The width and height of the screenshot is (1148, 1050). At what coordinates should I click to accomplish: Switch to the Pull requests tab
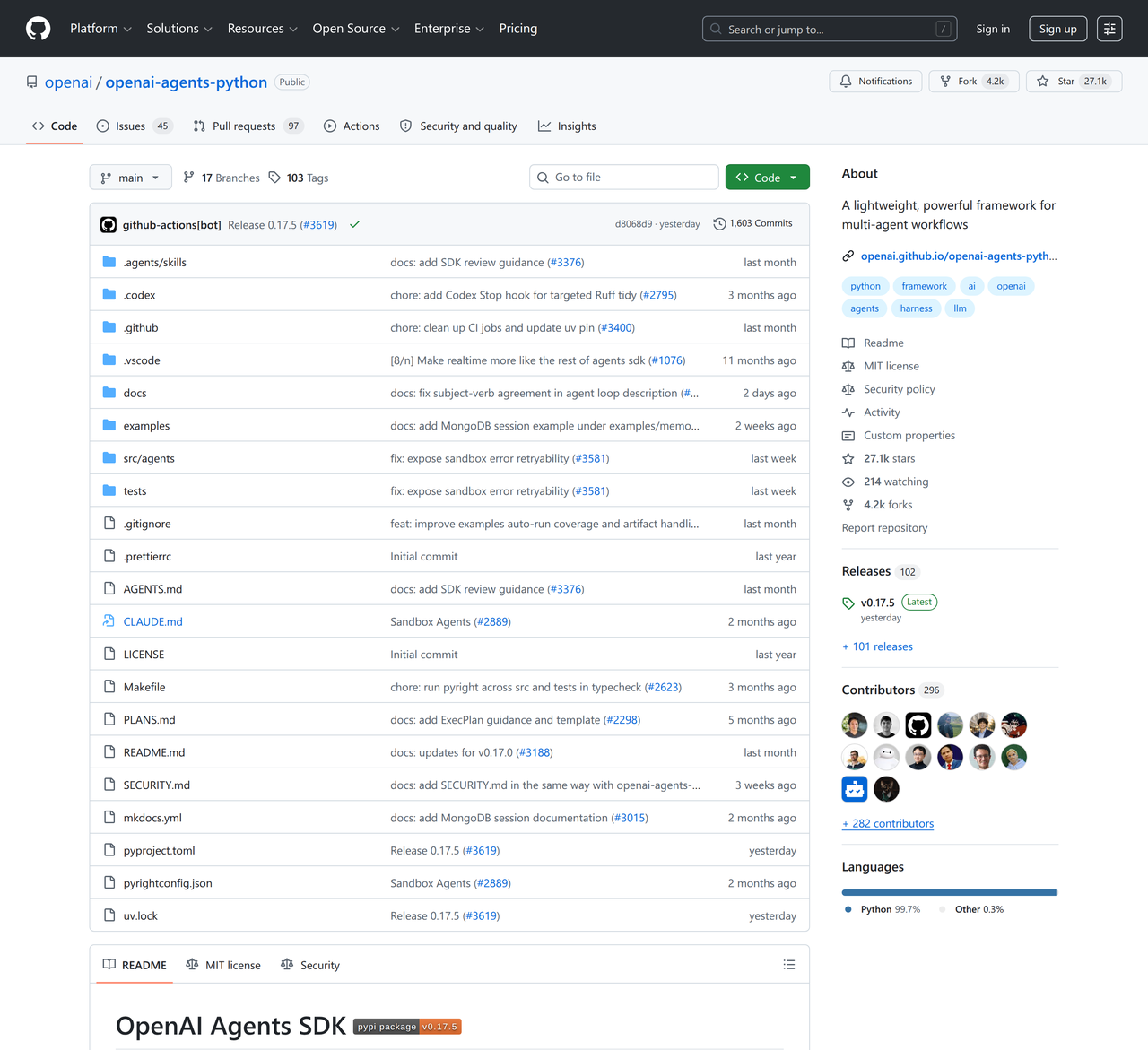[248, 126]
